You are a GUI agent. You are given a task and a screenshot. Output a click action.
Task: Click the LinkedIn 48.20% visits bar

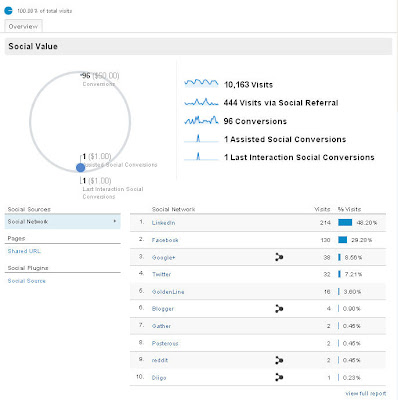click(x=345, y=222)
